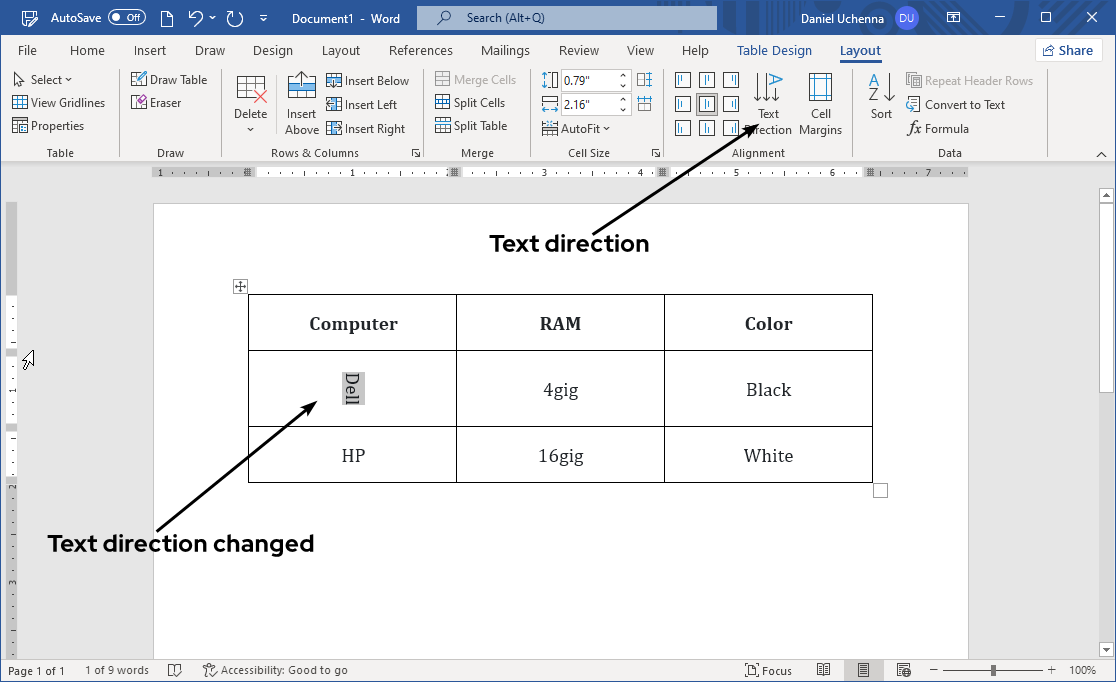Open the Select dropdown in Table group
Screen dimensions: 1116x682
click(x=44, y=78)
